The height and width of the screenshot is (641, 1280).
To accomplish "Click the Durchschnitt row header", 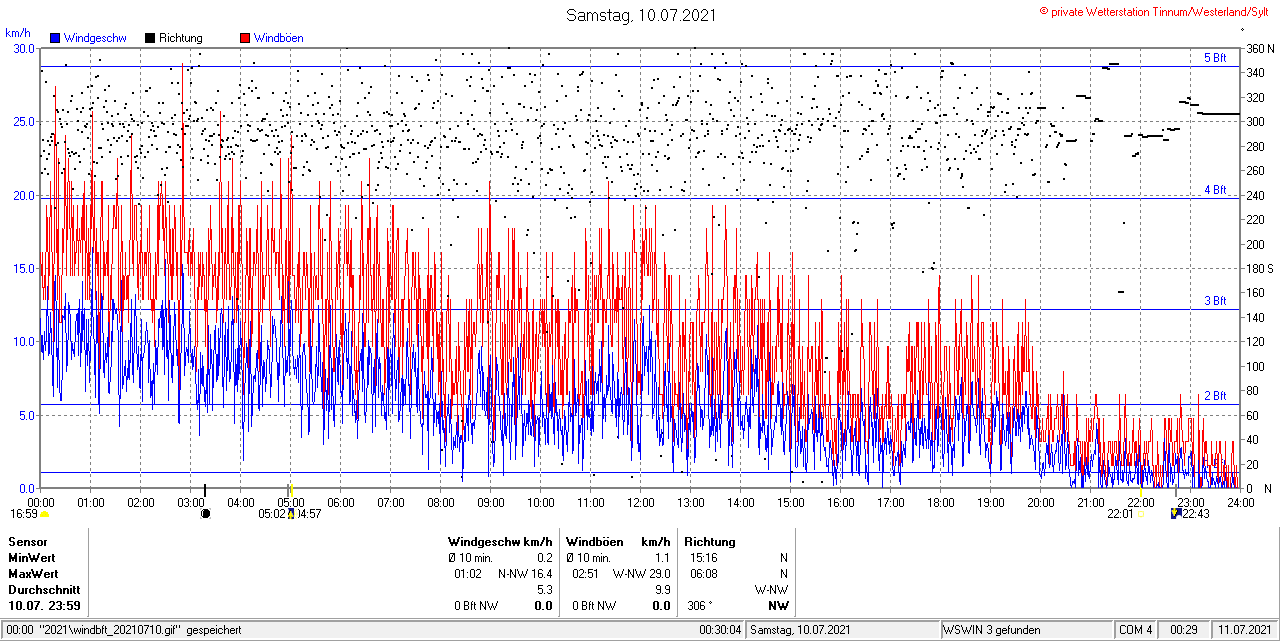I will pyautogui.click(x=44, y=590).
